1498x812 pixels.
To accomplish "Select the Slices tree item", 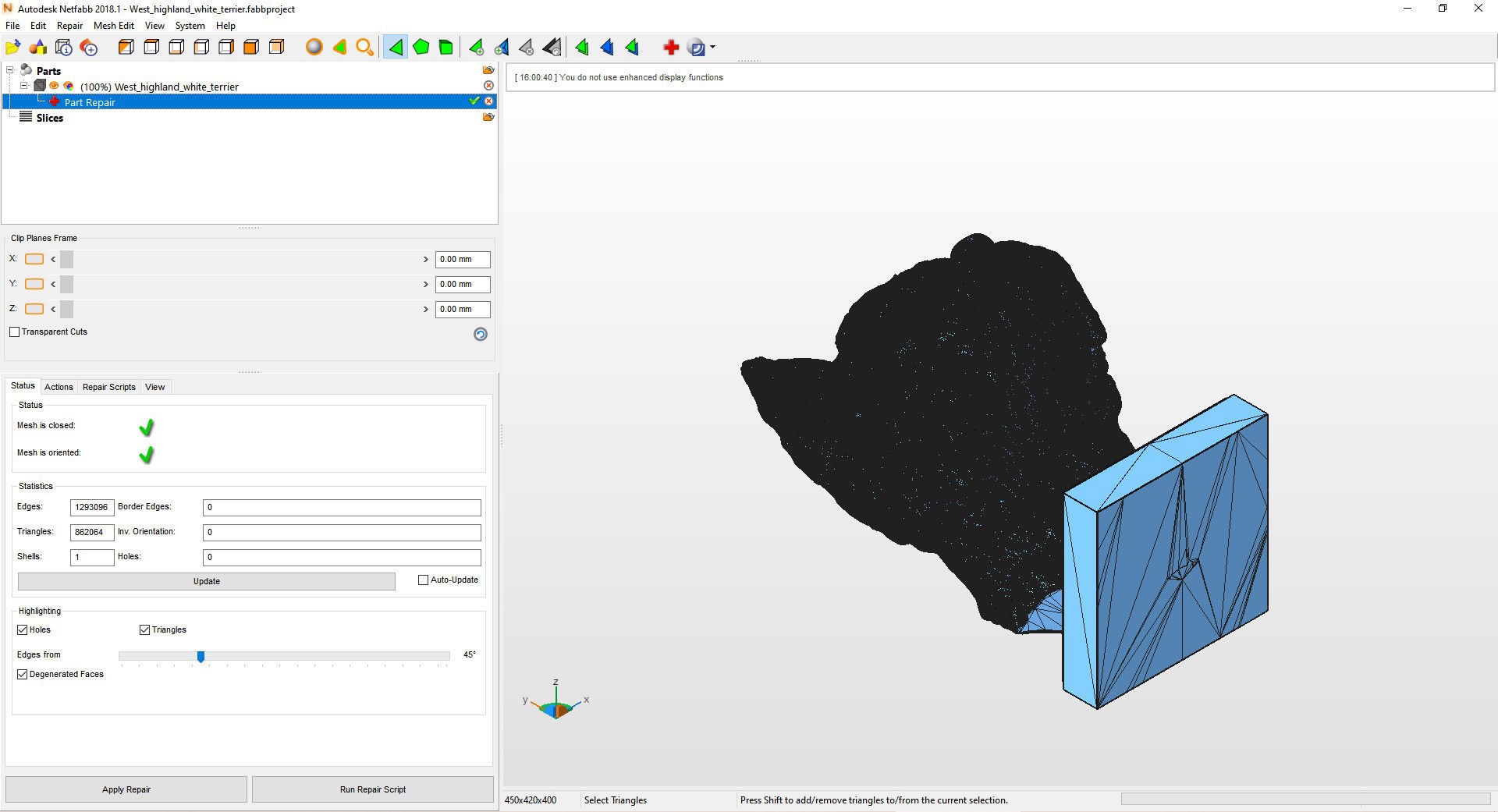I will click(x=49, y=118).
